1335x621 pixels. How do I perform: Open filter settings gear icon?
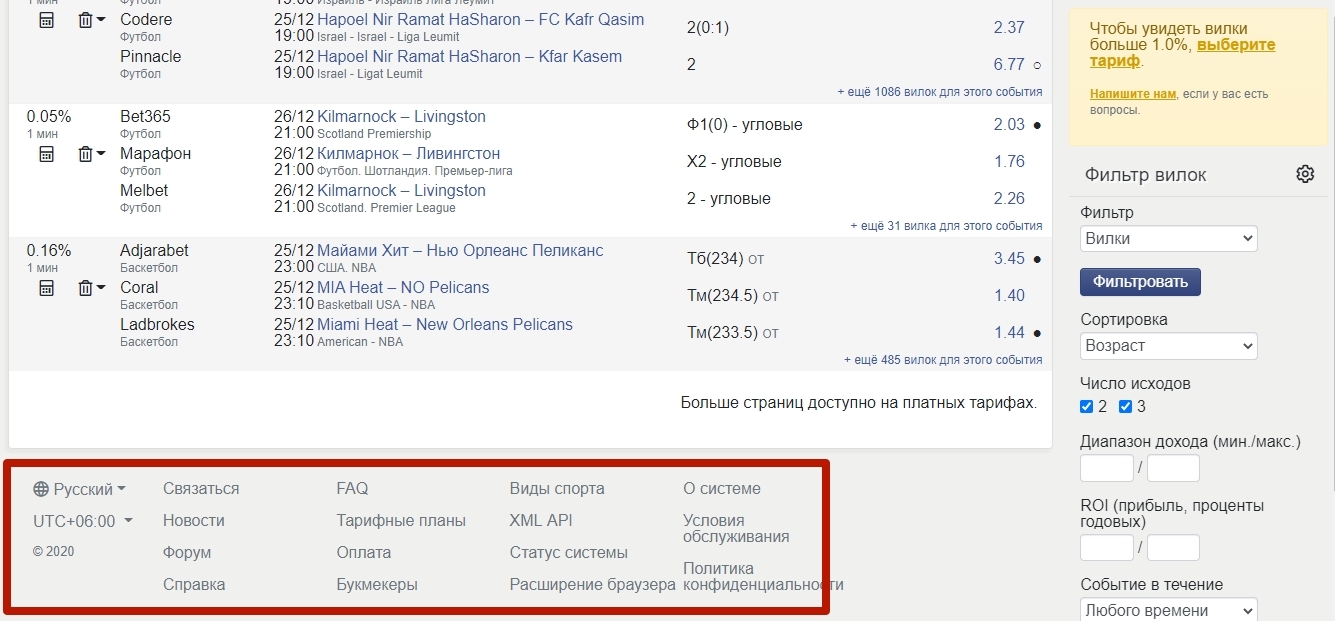(1305, 174)
